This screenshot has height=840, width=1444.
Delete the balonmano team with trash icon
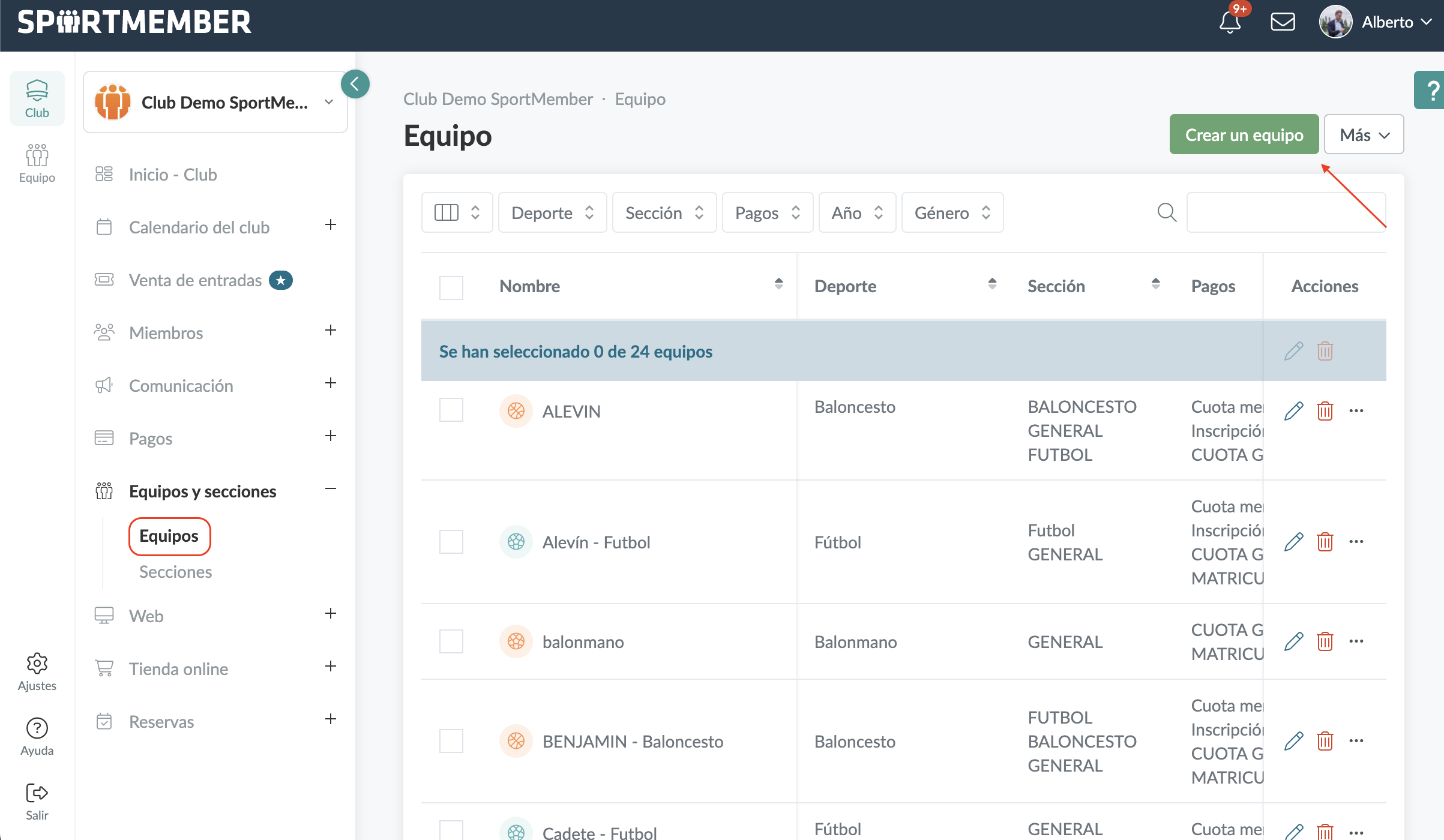[1325, 641]
